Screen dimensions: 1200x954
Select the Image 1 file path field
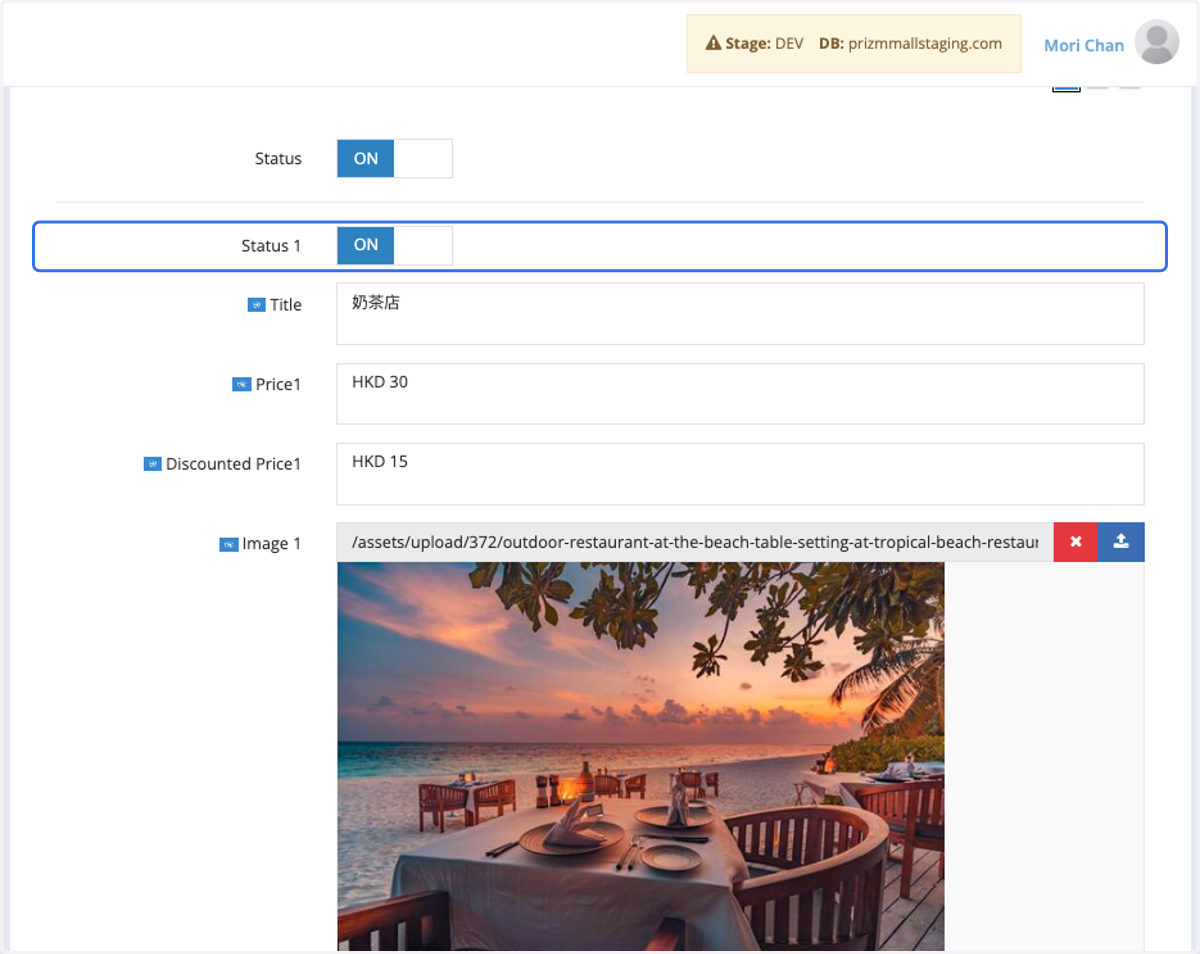click(695, 542)
